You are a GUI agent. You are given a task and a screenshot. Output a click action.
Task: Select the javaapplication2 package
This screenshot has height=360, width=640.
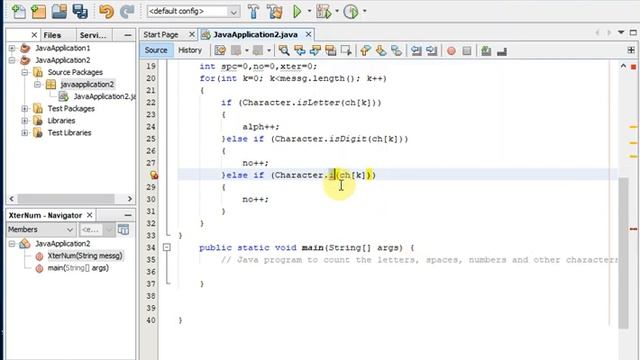pyautogui.click(x=87, y=84)
